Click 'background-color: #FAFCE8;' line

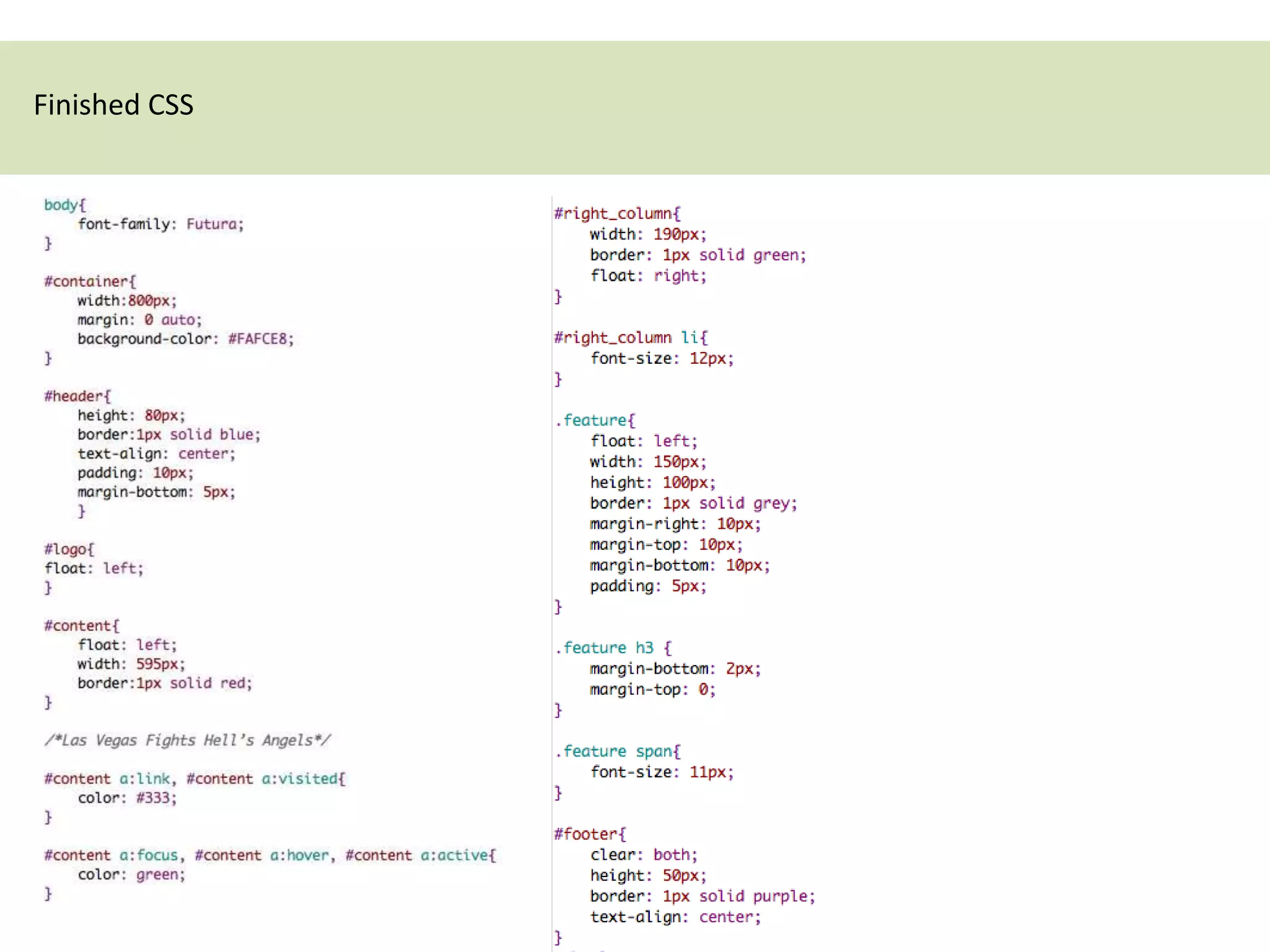(186, 339)
